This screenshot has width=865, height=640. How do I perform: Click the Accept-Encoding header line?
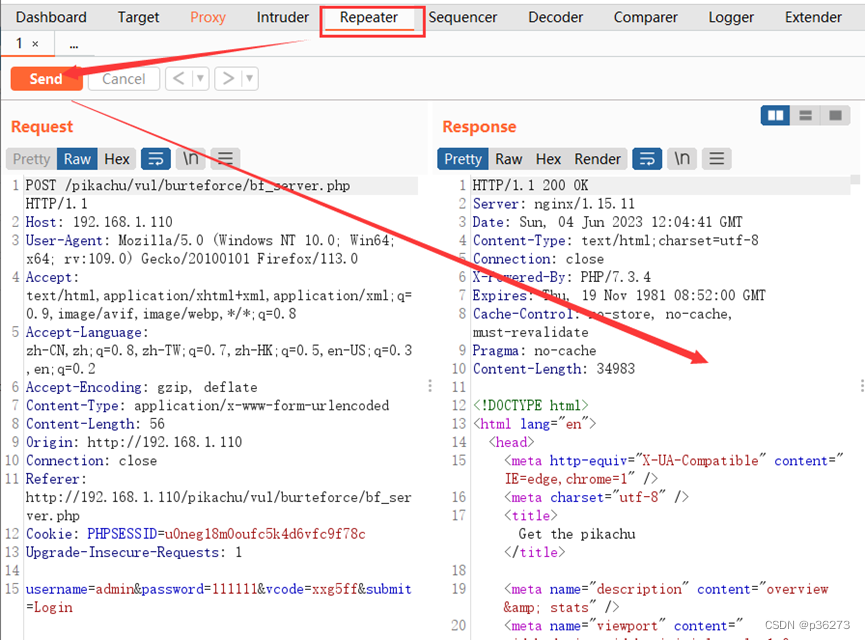point(142,387)
